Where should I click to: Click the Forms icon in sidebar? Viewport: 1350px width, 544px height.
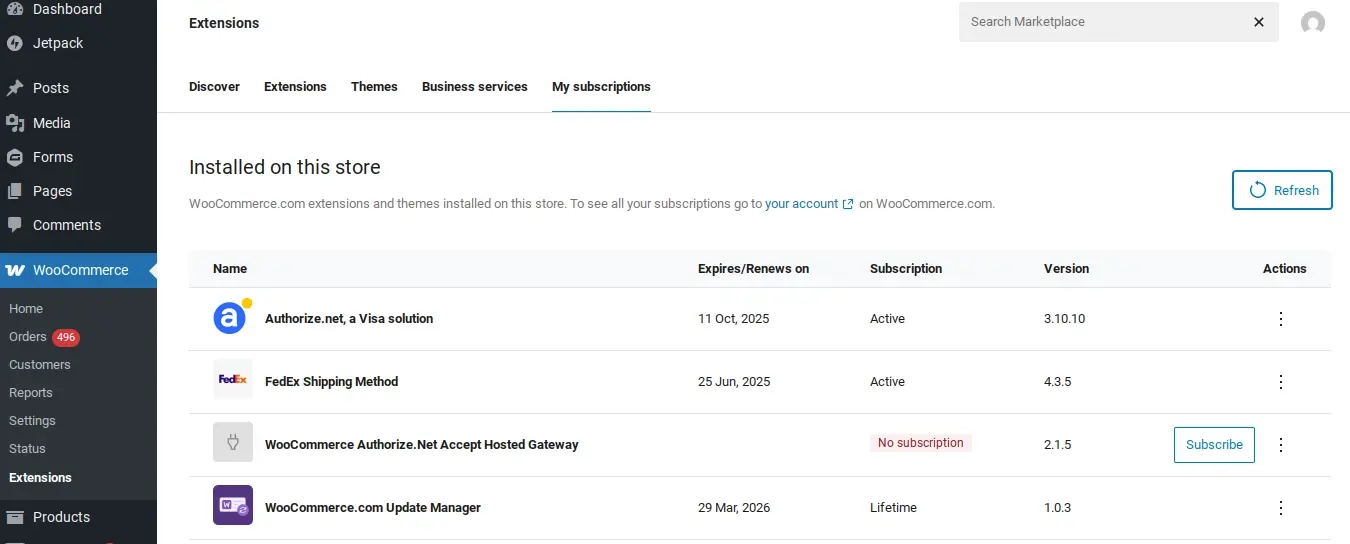[x=14, y=157]
